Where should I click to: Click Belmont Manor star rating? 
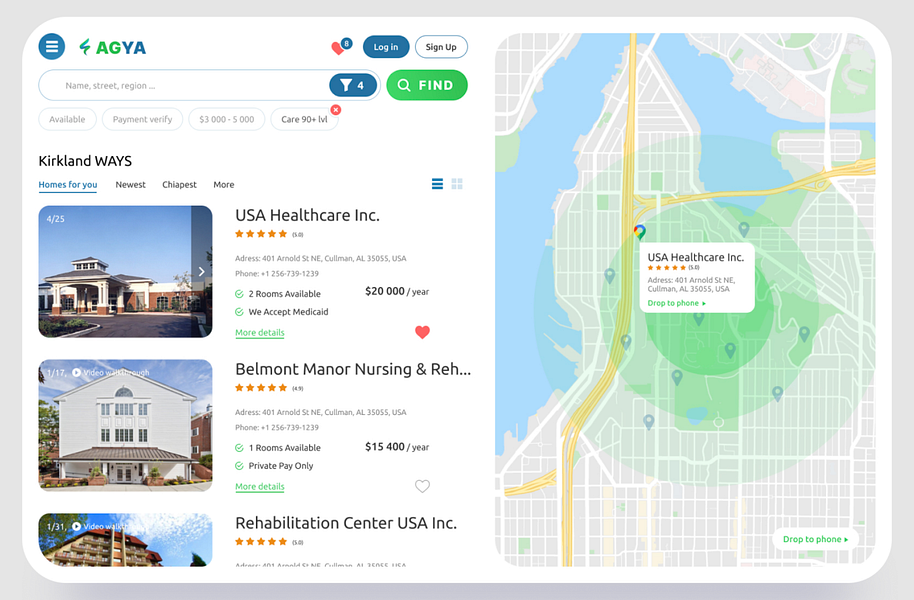point(261,388)
